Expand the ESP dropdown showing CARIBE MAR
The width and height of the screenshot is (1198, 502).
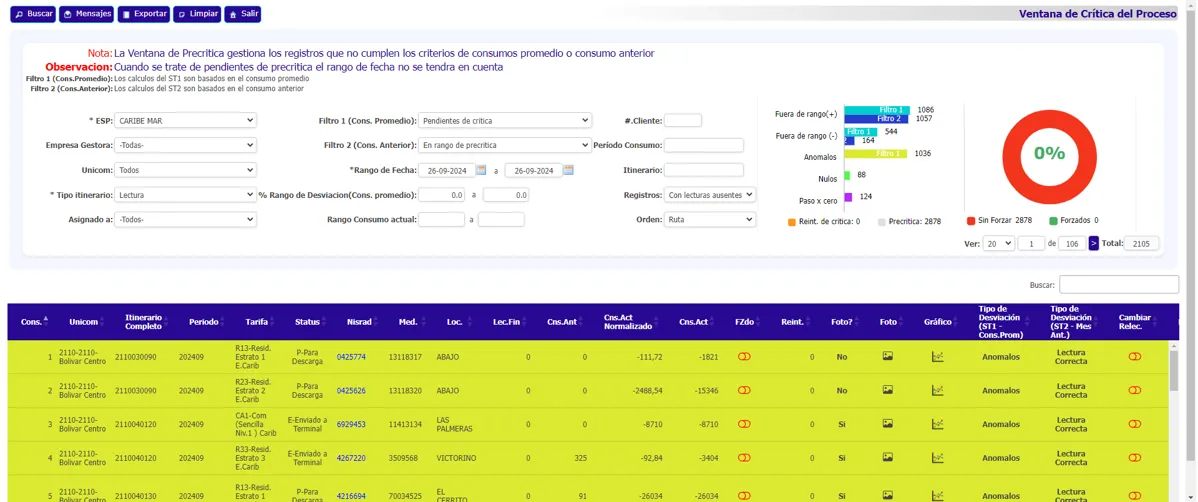click(185, 121)
